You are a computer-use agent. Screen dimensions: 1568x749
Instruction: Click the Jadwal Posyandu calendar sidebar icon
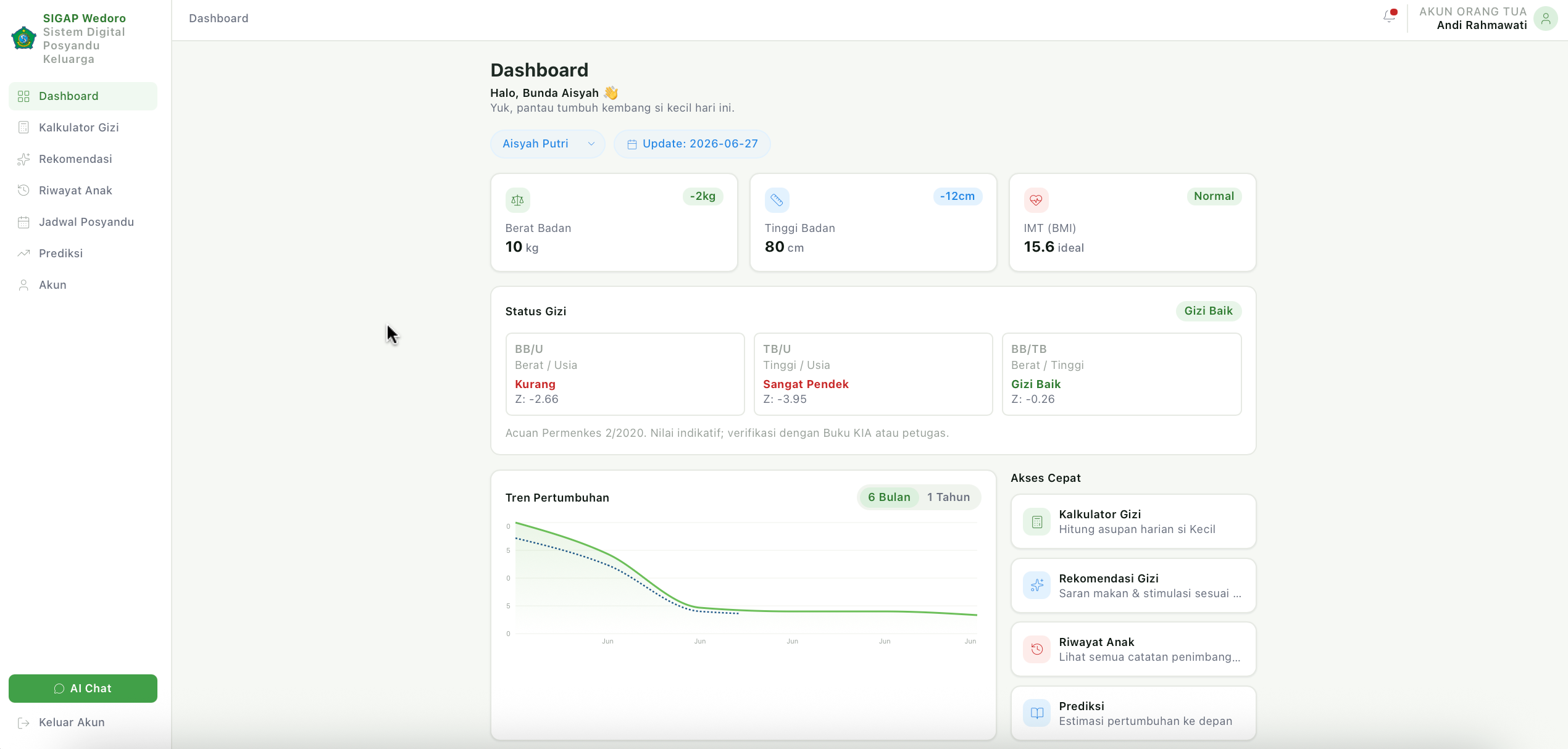(23, 222)
